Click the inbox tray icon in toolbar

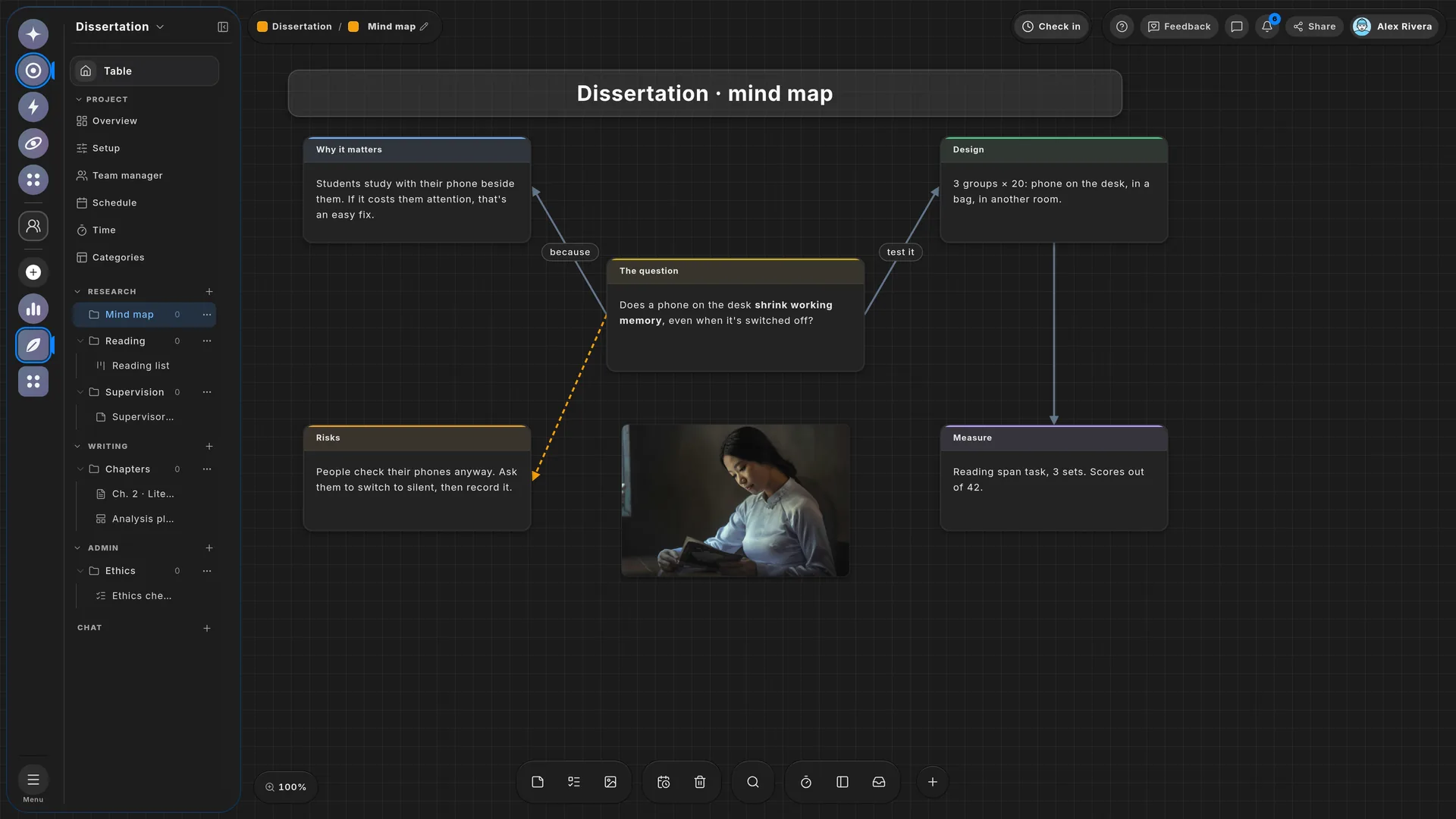coord(879,782)
